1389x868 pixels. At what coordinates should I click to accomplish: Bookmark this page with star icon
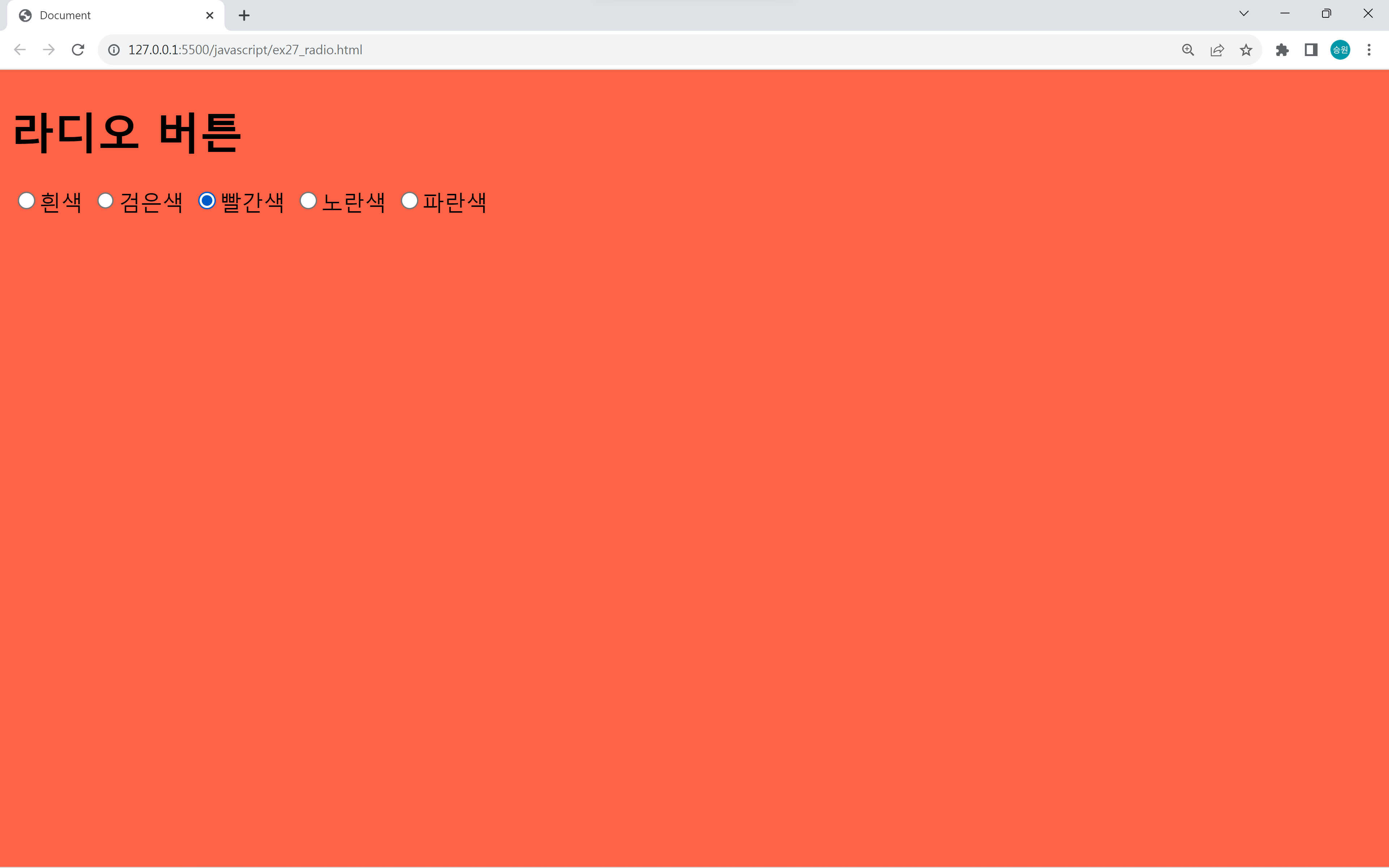tap(1245, 50)
